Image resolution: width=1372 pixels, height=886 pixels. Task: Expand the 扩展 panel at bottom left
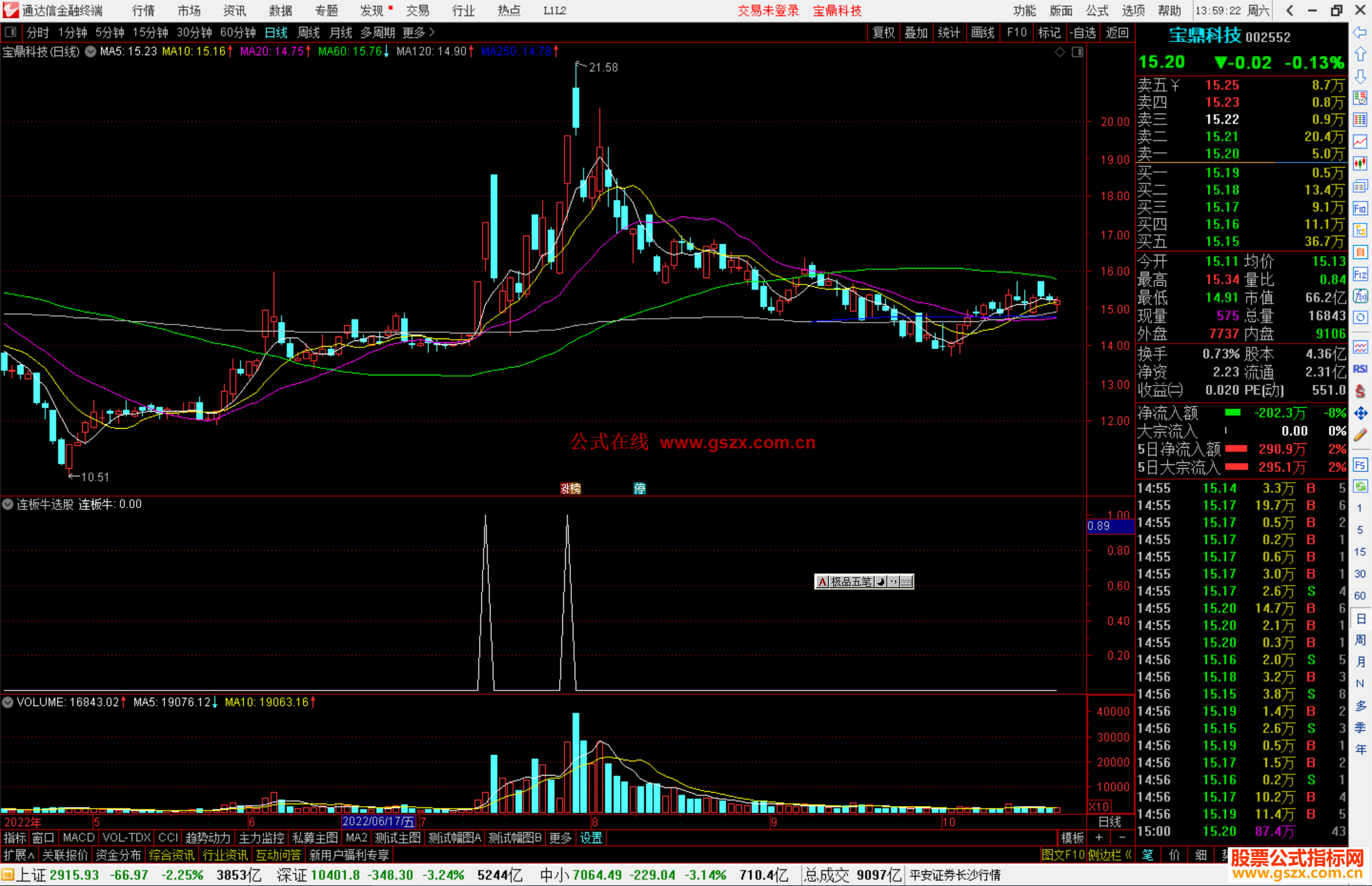pos(19,855)
